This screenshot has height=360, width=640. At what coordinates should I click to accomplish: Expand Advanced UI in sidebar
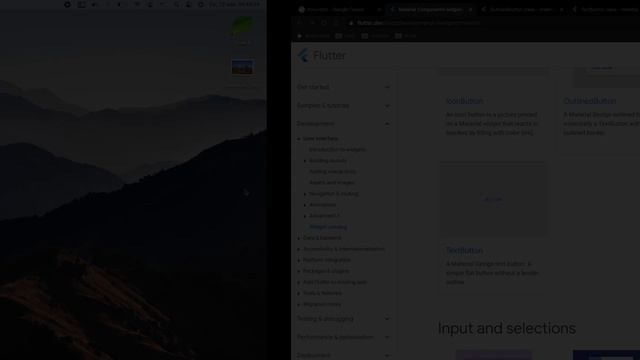click(322, 216)
